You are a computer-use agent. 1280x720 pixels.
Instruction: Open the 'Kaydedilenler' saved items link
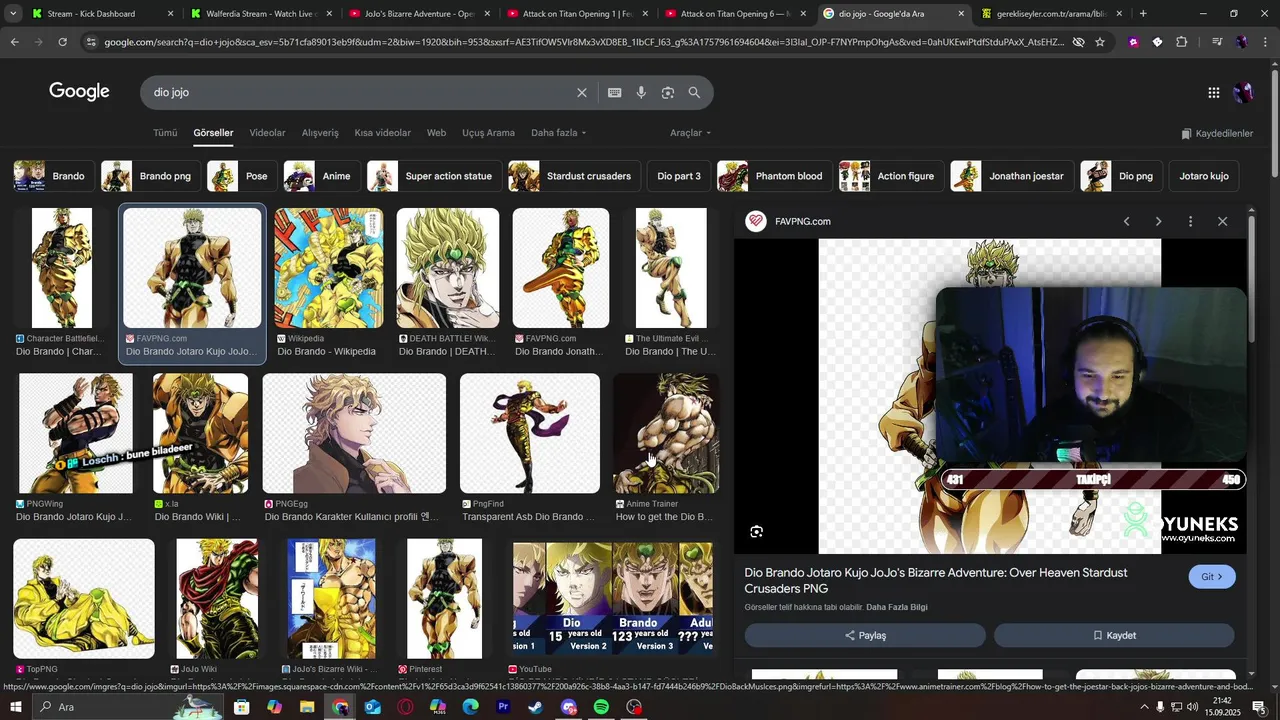tap(1217, 133)
